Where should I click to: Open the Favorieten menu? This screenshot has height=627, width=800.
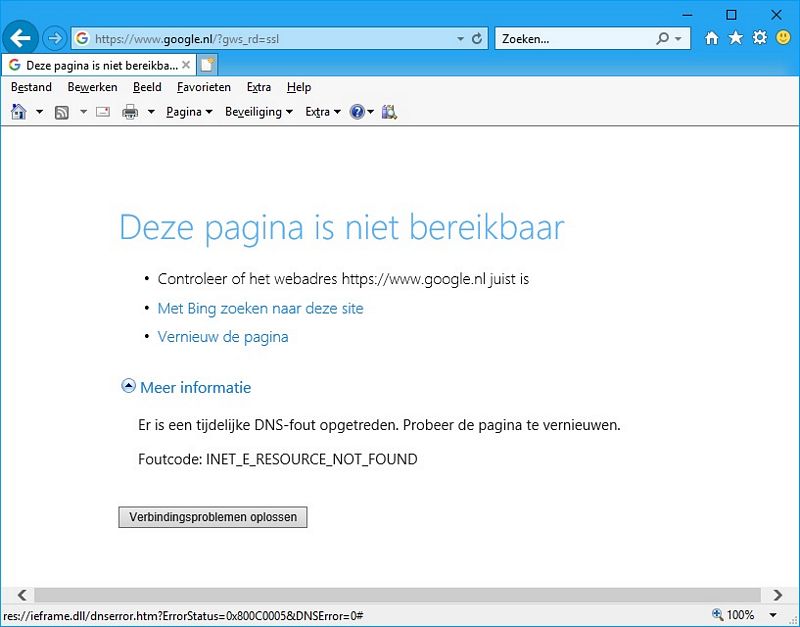[204, 87]
